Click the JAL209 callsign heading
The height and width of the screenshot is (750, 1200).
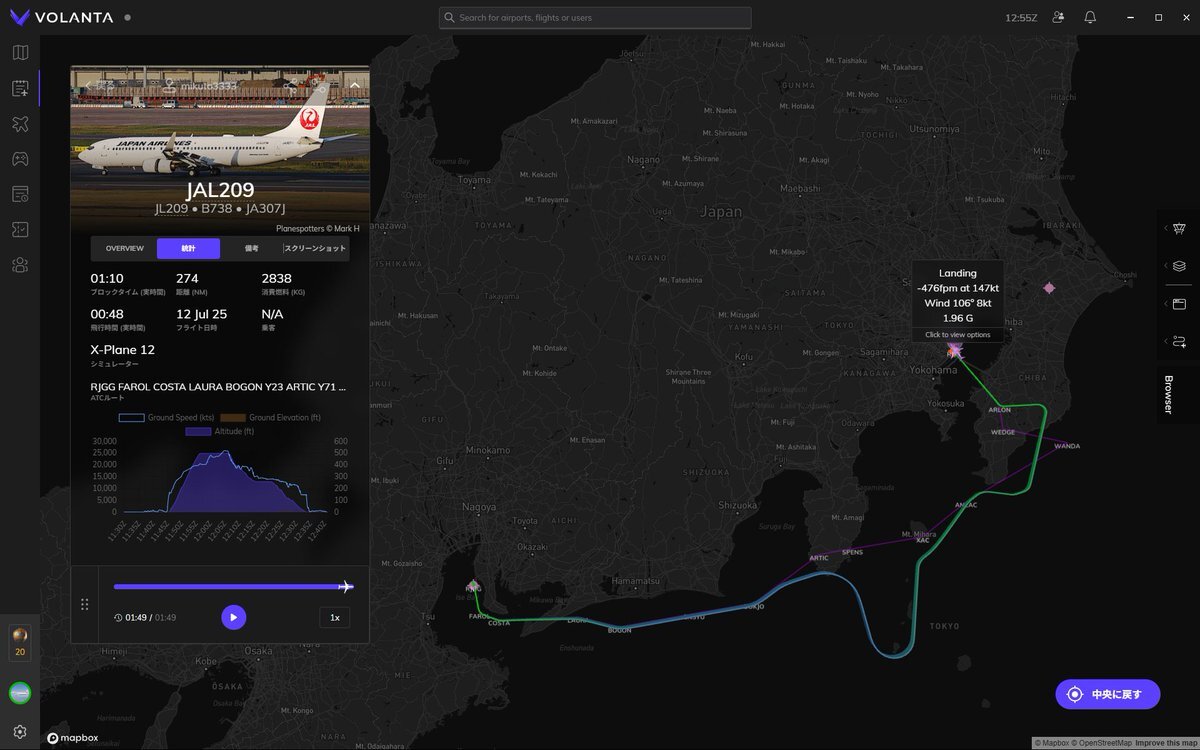click(220, 190)
